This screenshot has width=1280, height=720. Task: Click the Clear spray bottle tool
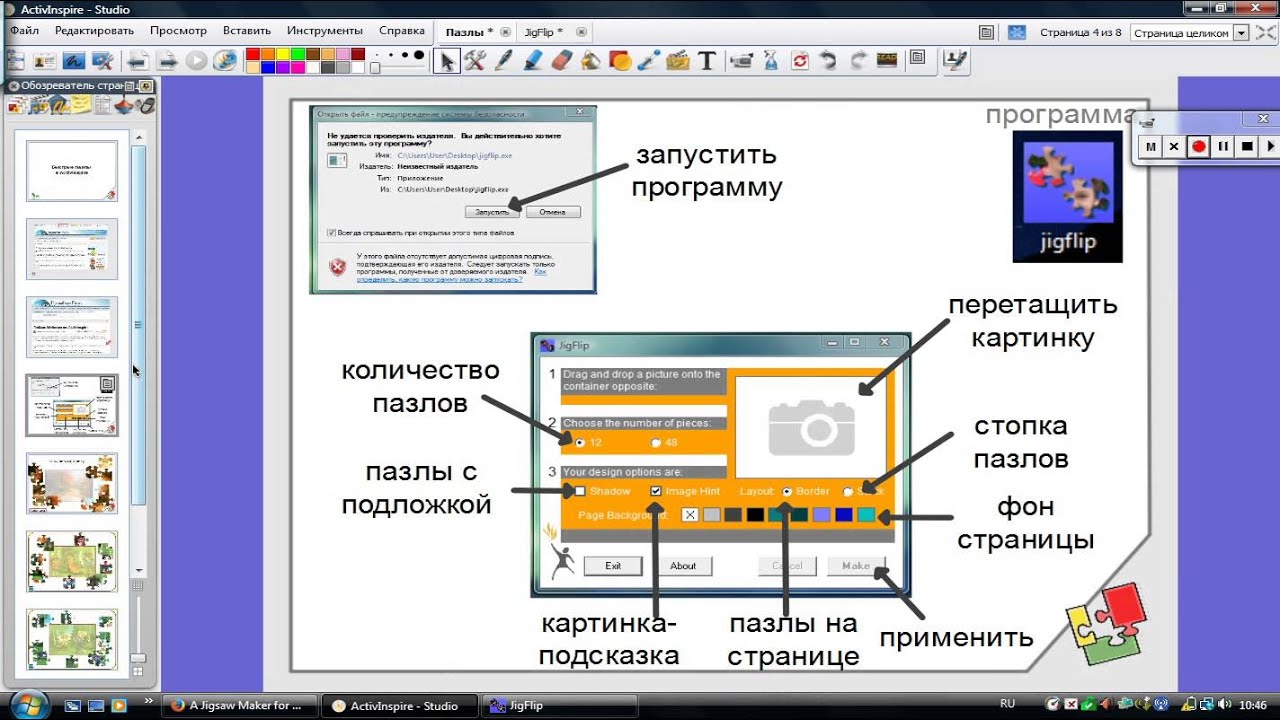point(770,61)
